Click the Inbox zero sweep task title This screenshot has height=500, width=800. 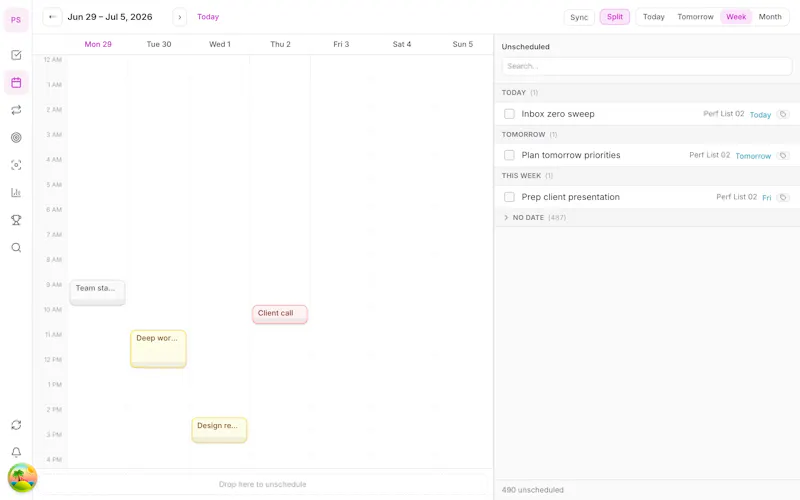[558, 114]
